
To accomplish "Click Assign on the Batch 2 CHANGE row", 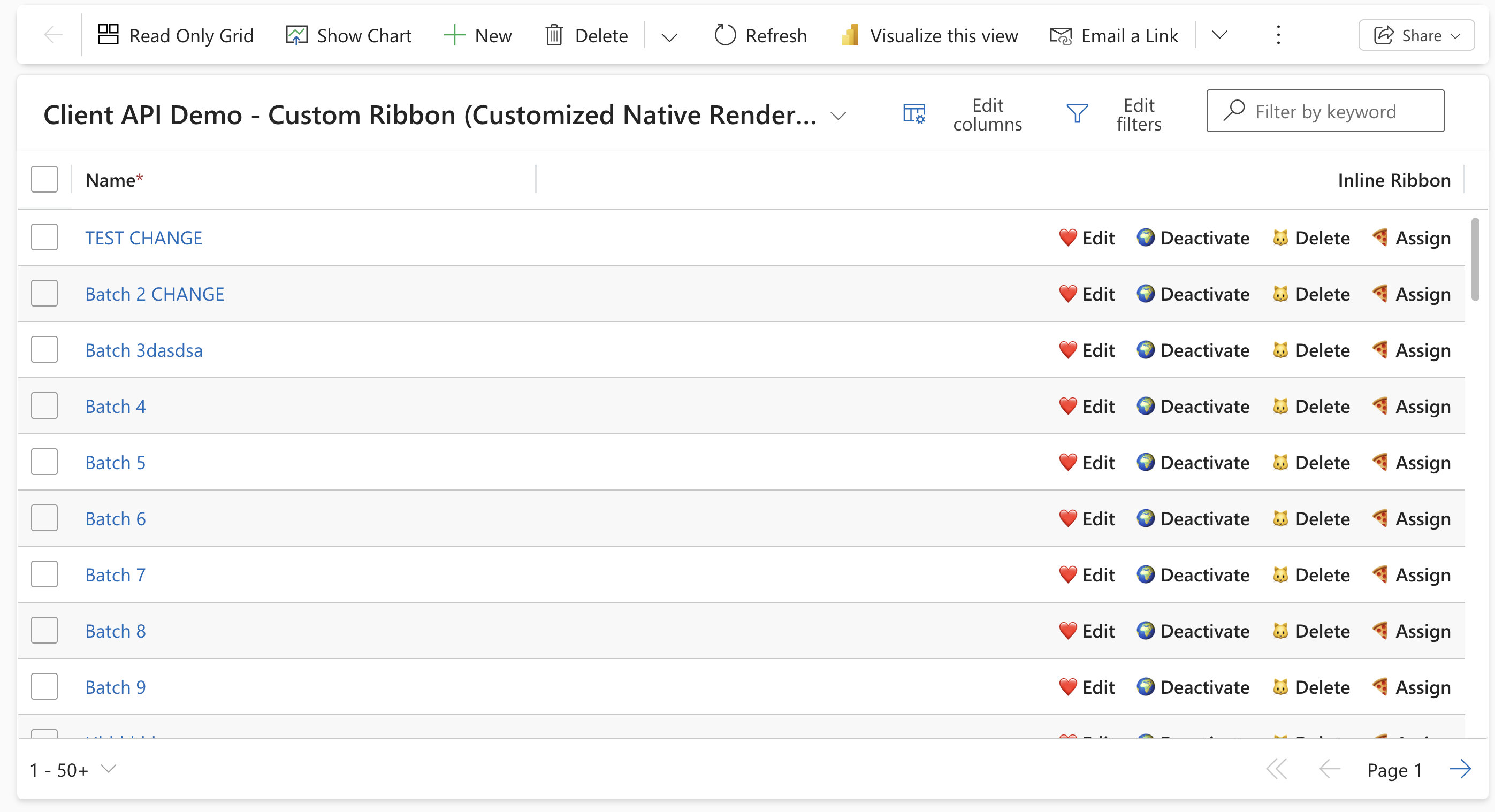I will [1424, 294].
